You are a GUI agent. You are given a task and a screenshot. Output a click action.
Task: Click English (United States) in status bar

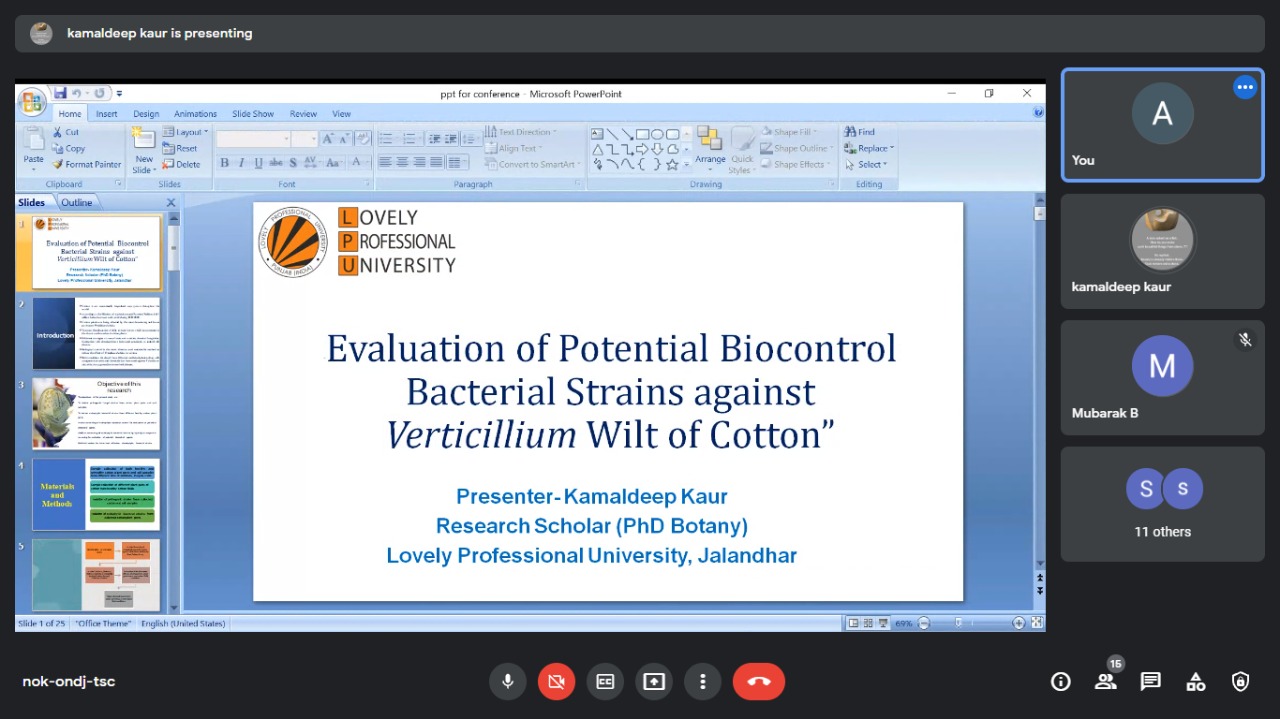point(183,623)
